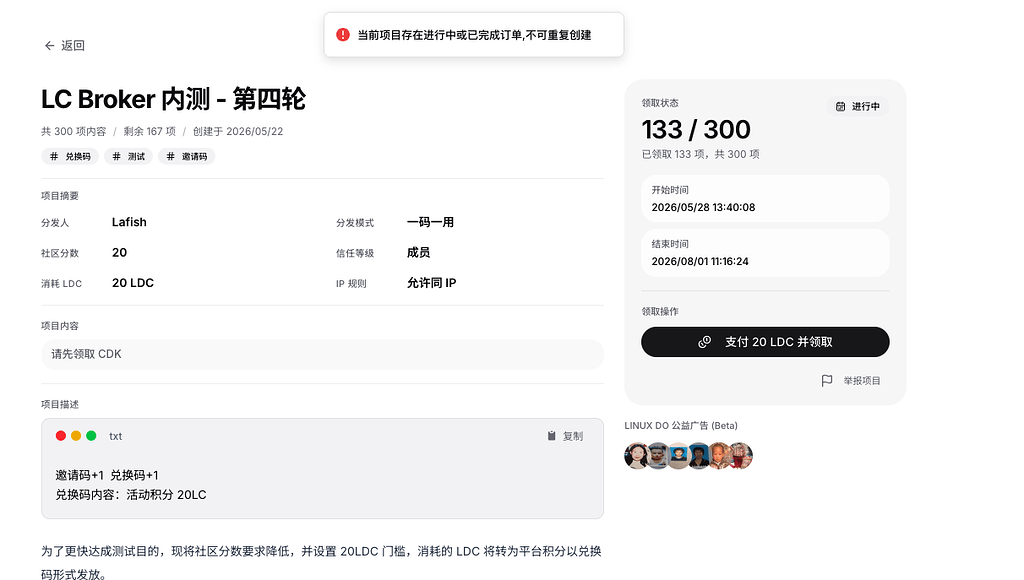Click the red dot in code block

[x=61, y=436]
